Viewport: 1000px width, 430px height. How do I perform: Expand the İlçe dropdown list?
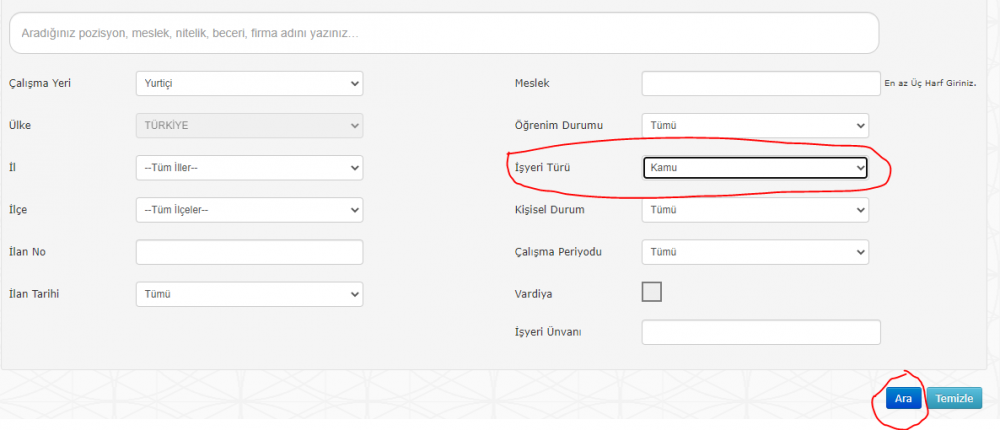click(x=248, y=210)
